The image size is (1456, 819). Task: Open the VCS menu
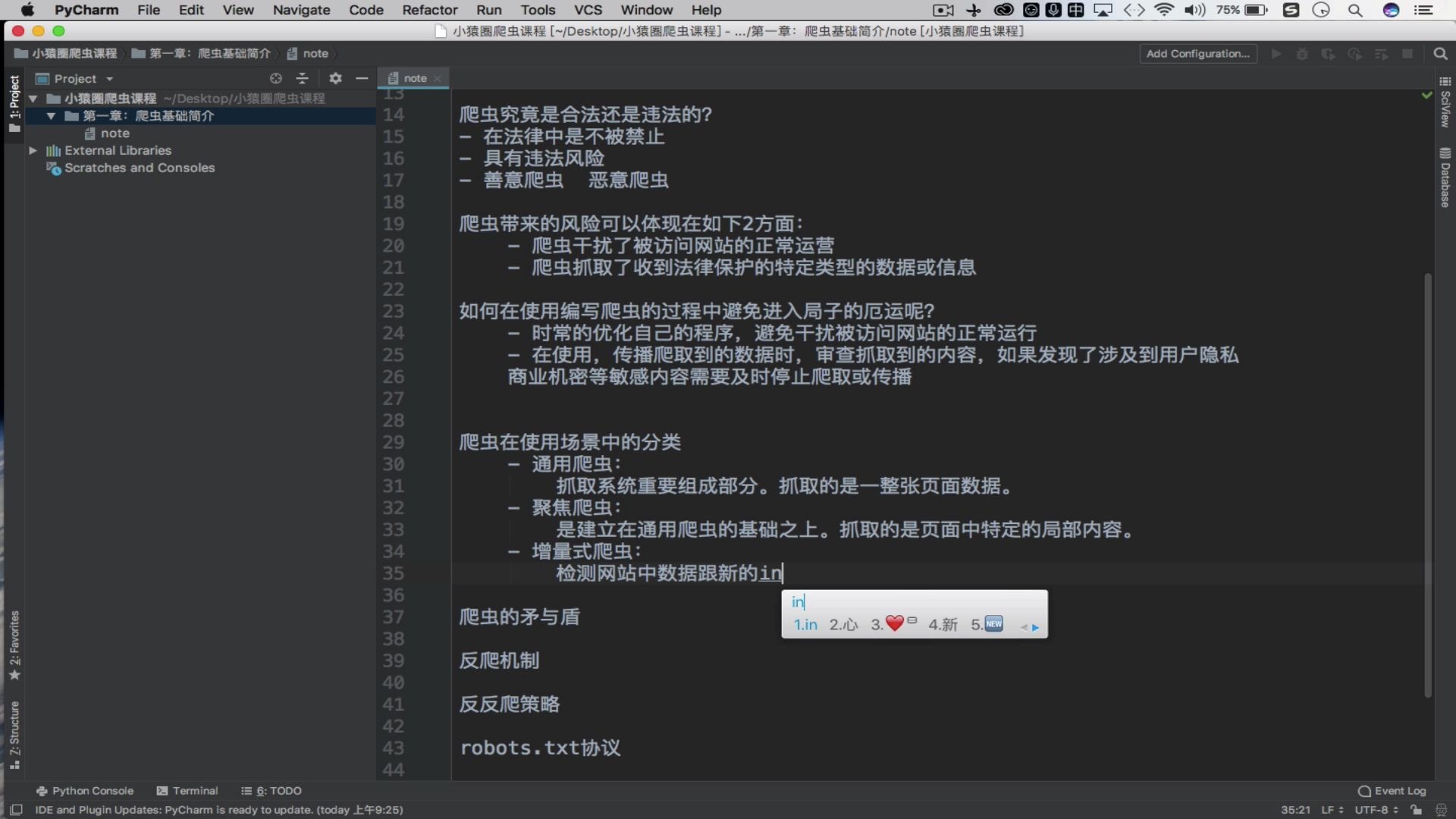[588, 10]
